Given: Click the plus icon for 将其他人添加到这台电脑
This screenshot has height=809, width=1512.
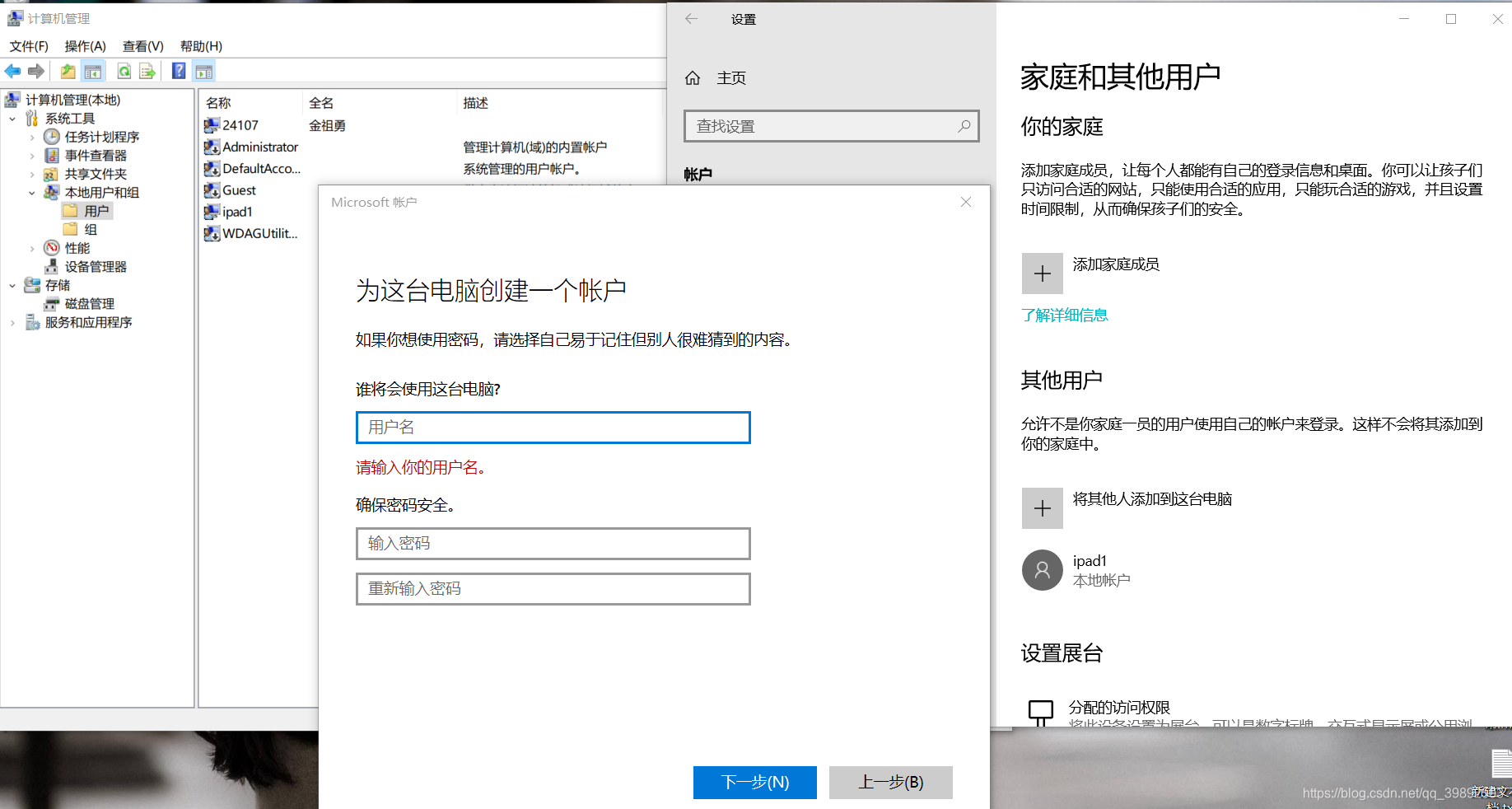Looking at the screenshot, I should (1043, 508).
